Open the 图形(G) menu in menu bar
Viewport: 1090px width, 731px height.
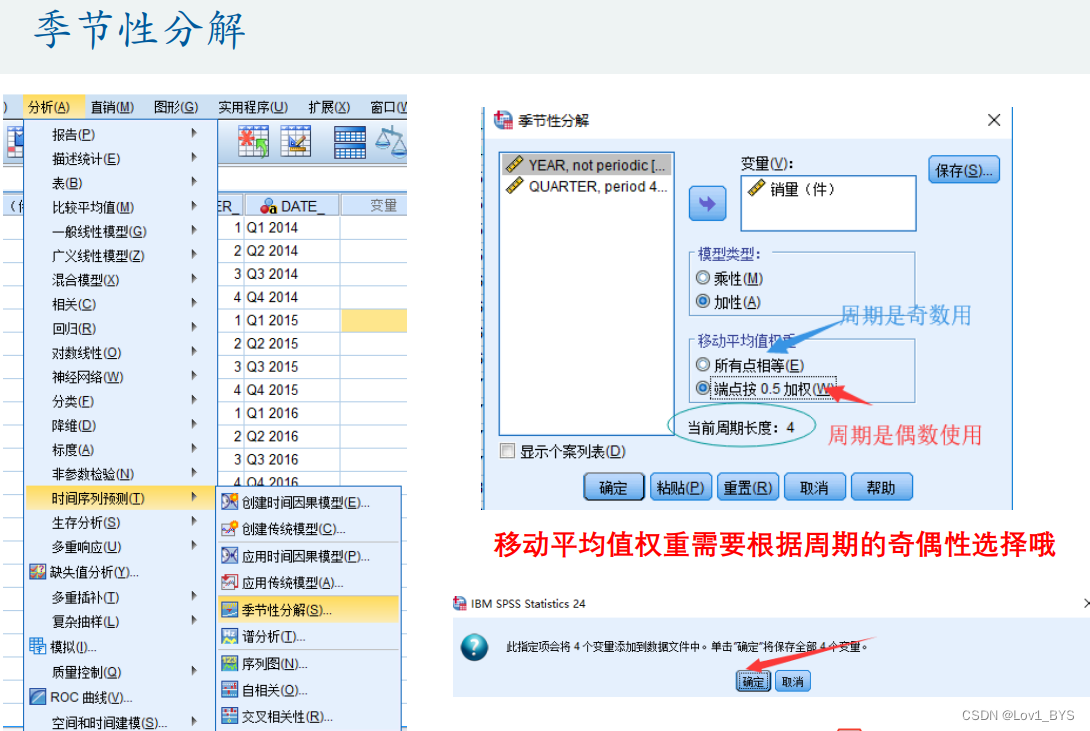click(175, 107)
